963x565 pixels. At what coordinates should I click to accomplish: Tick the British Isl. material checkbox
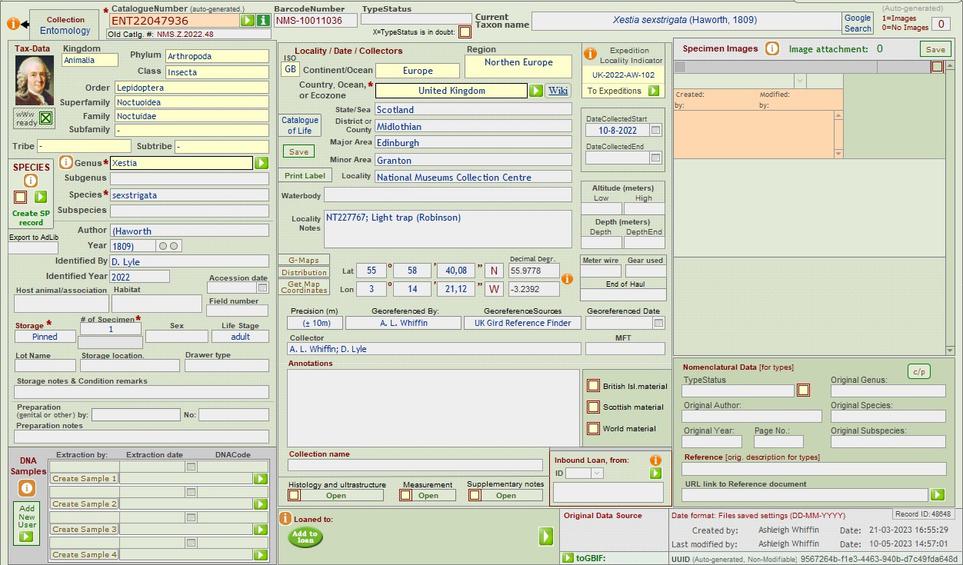click(593, 386)
